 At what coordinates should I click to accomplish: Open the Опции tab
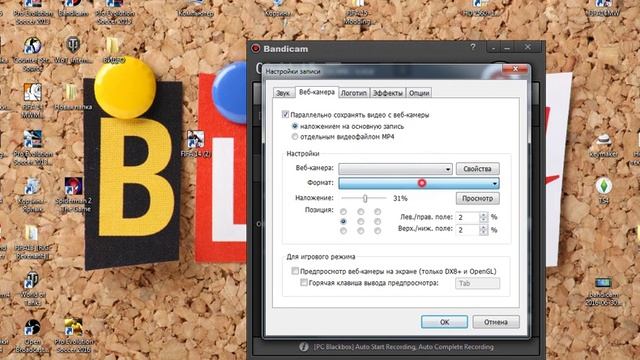click(419, 93)
